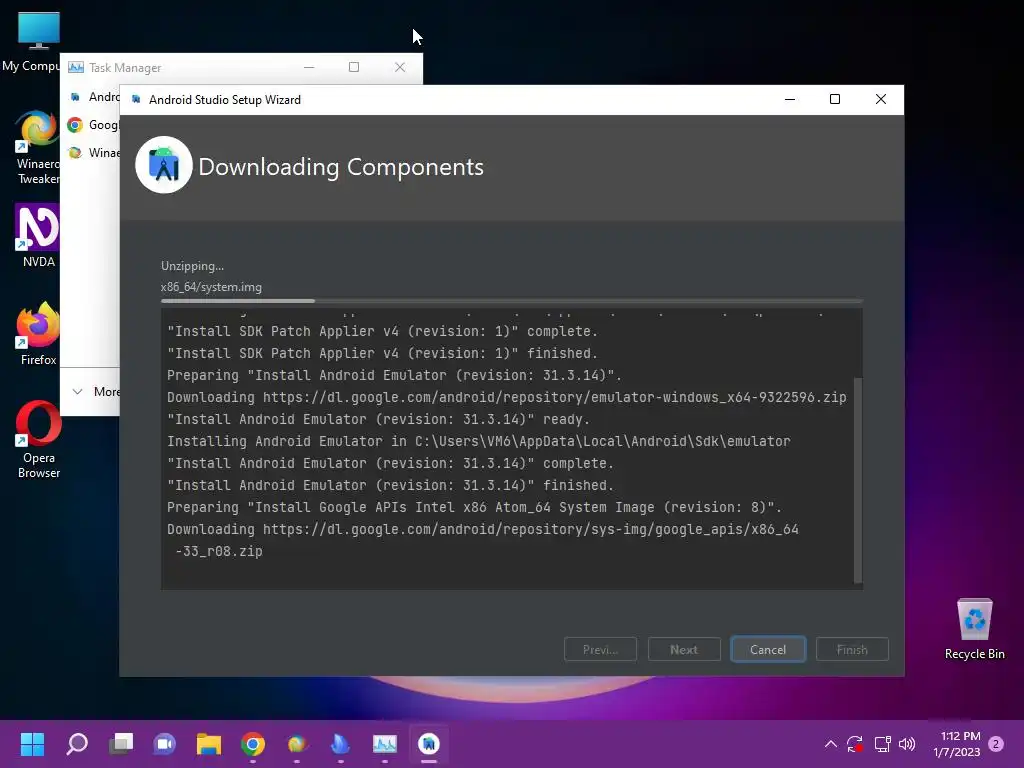Open Winaero Tweaker desktop shortcut
The height and width of the screenshot is (768, 1024).
(x=37, y=148)
